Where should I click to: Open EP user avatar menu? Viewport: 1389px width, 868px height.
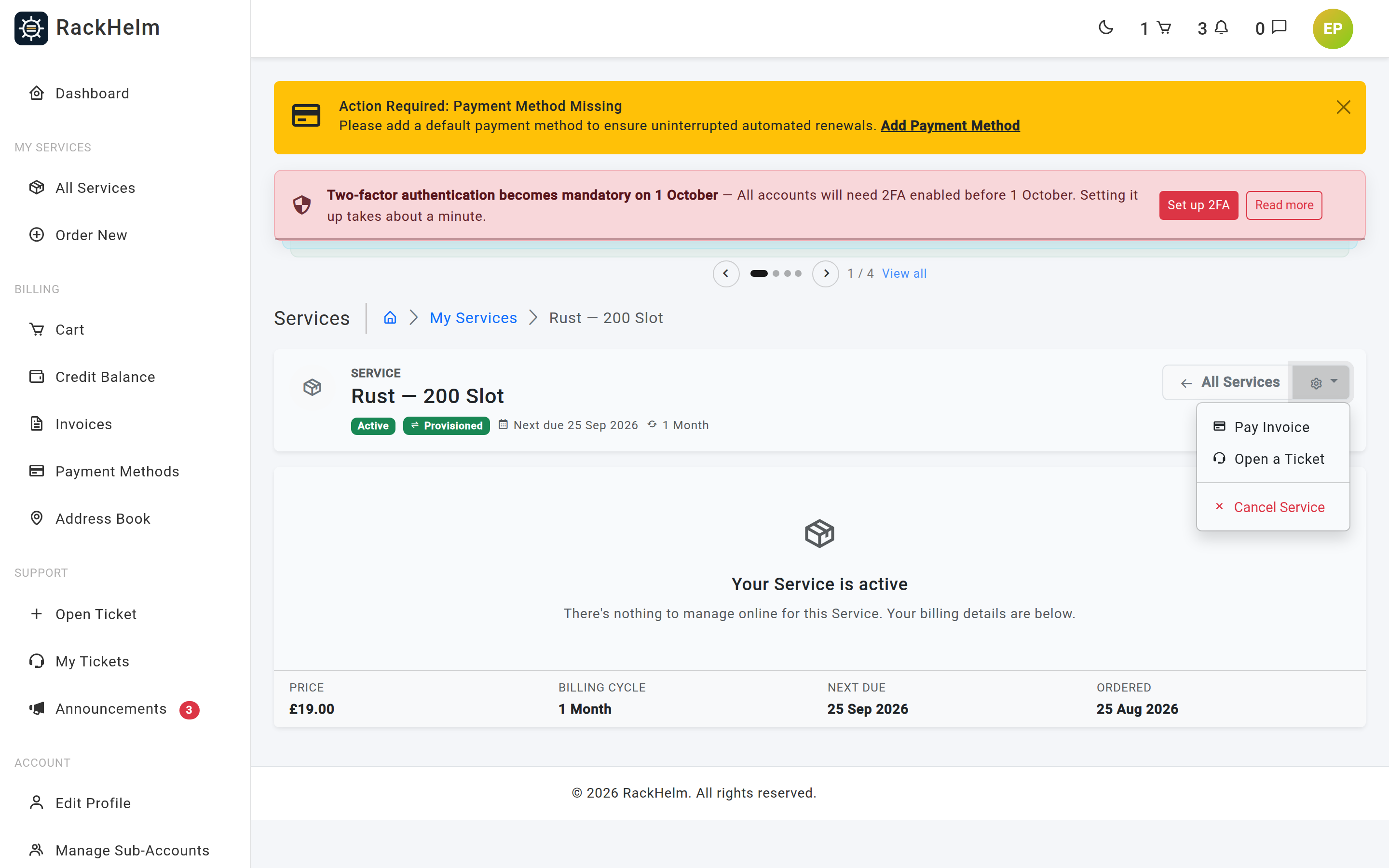(1332, 29)
